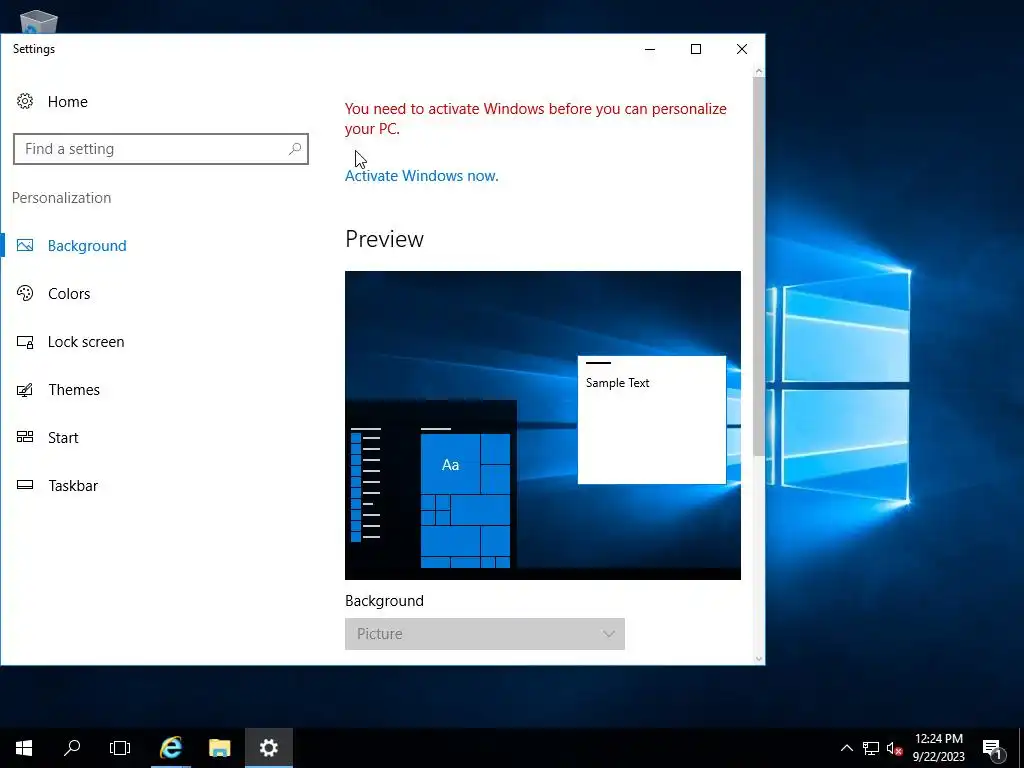This screenshot has width=1024, height=768.
Task: Click the Sample Text in preview
Action: 617,383
